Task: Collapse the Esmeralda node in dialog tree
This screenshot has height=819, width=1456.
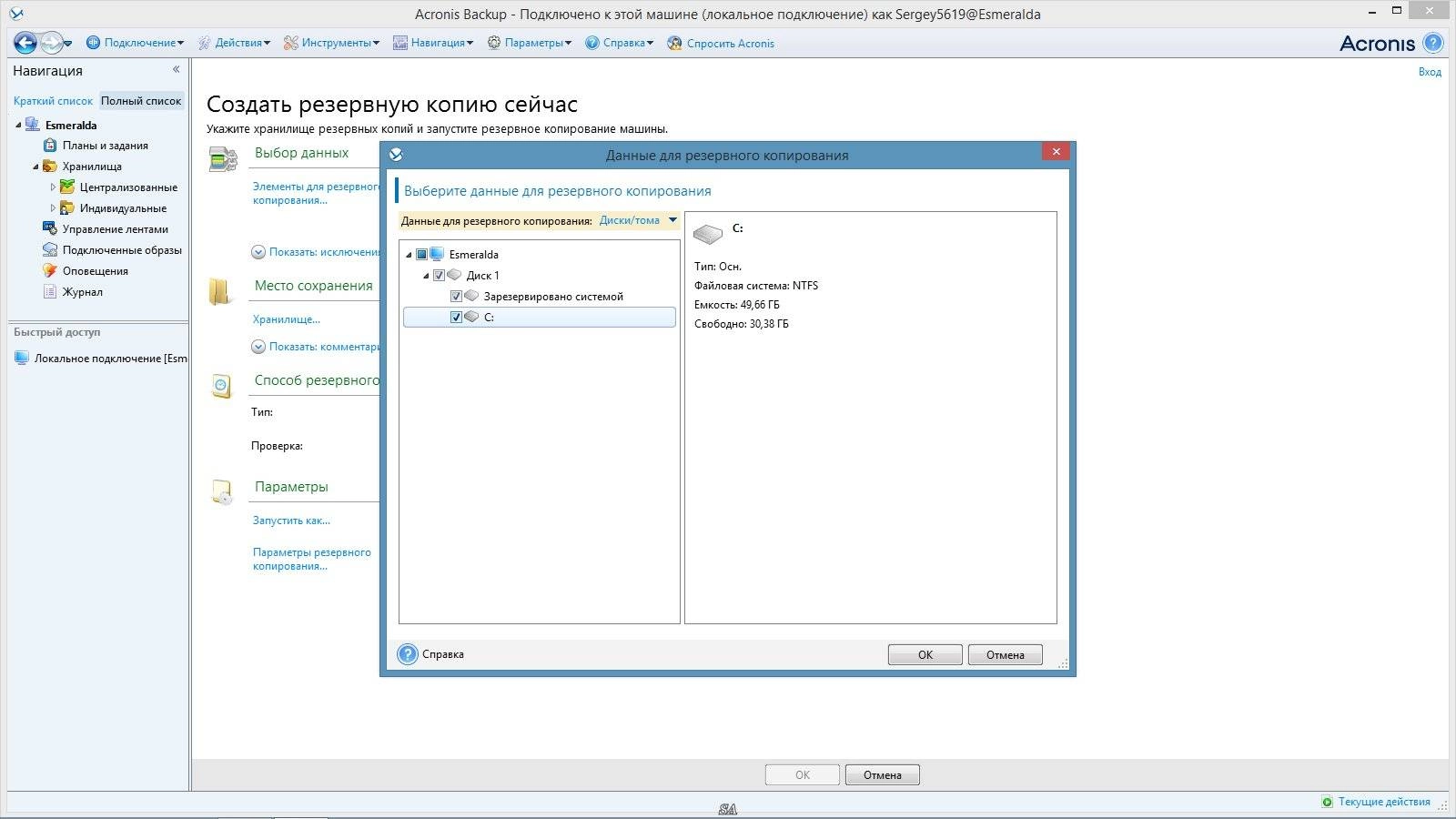Action: [x=409, y=255]
